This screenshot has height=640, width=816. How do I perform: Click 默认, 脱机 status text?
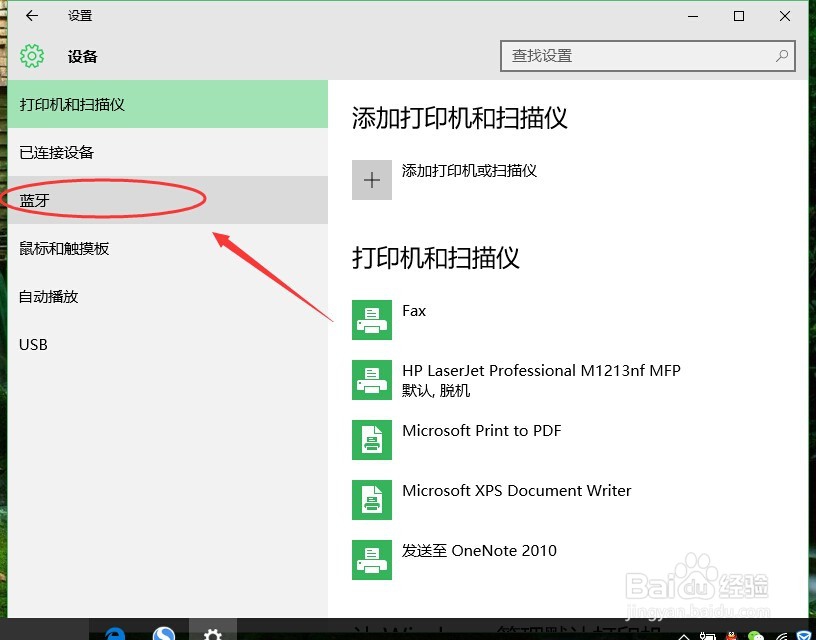(436, 390)
